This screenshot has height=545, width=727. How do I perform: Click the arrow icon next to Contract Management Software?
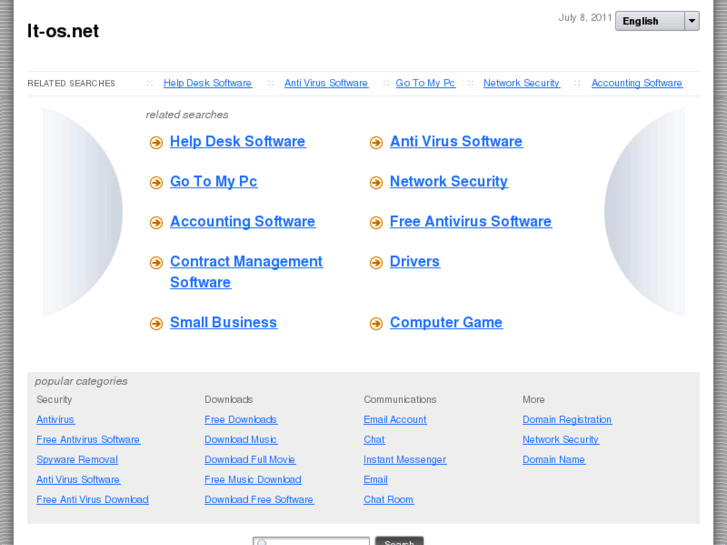(156, 263)
